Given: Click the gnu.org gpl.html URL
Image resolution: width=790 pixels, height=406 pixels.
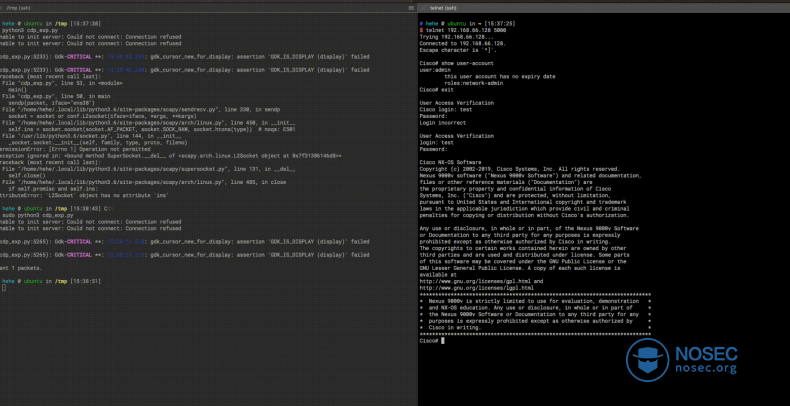Looking at the screenshot, I should tap(476, 281).
